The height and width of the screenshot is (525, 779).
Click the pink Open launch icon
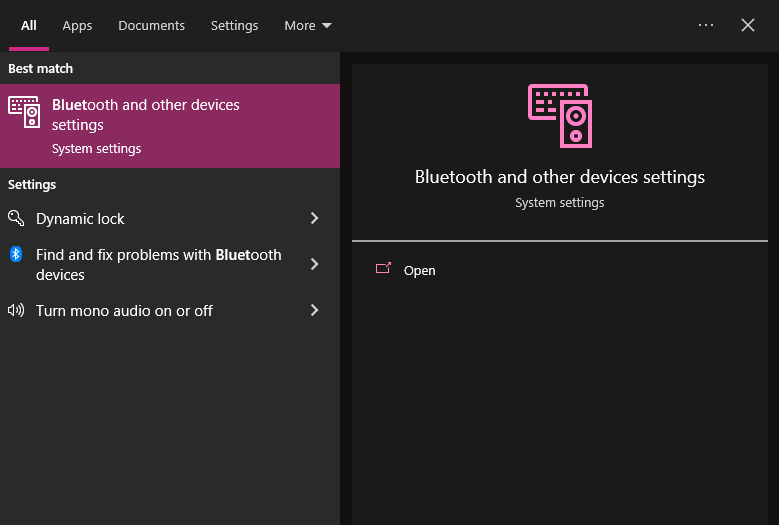coord(383,269)
